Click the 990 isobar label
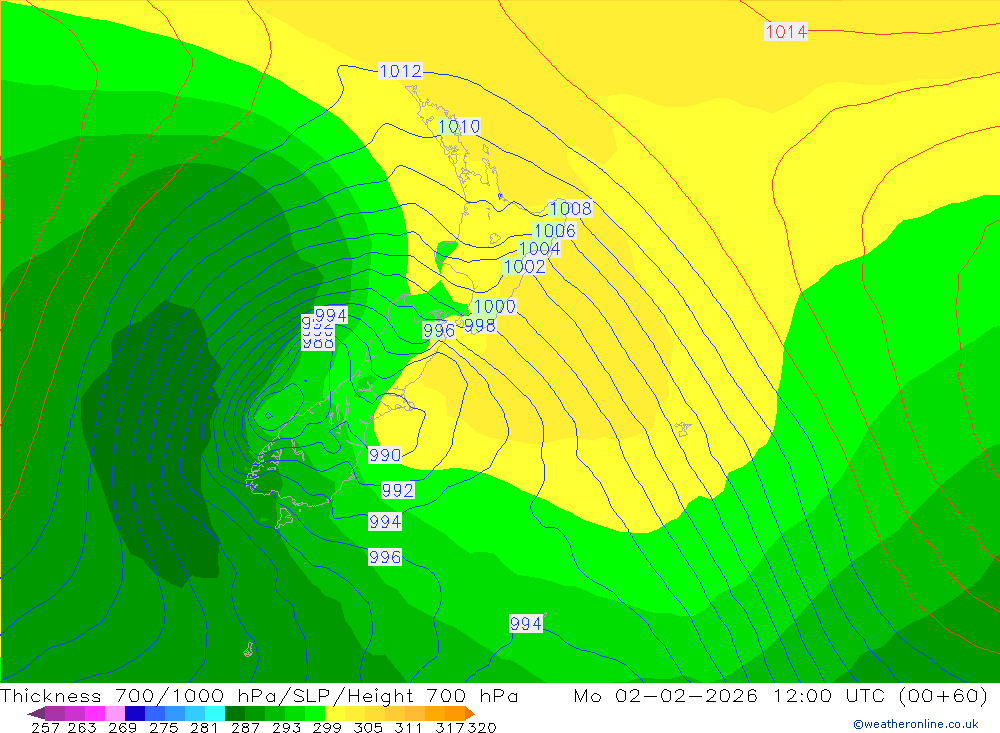This screenshot has height=733, width=1000. 385,455
